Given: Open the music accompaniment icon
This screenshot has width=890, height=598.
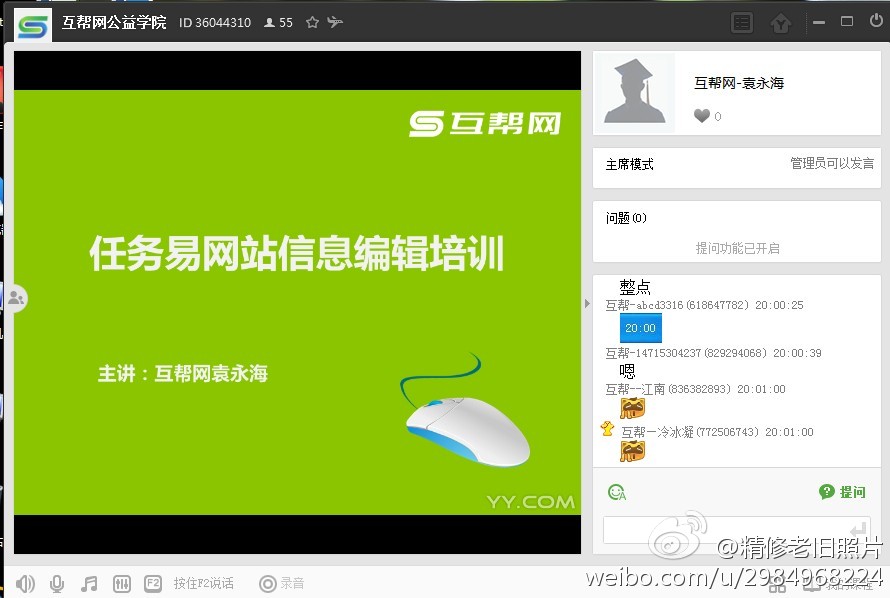Looking at the screenshot, I should [x=89, y=583].
